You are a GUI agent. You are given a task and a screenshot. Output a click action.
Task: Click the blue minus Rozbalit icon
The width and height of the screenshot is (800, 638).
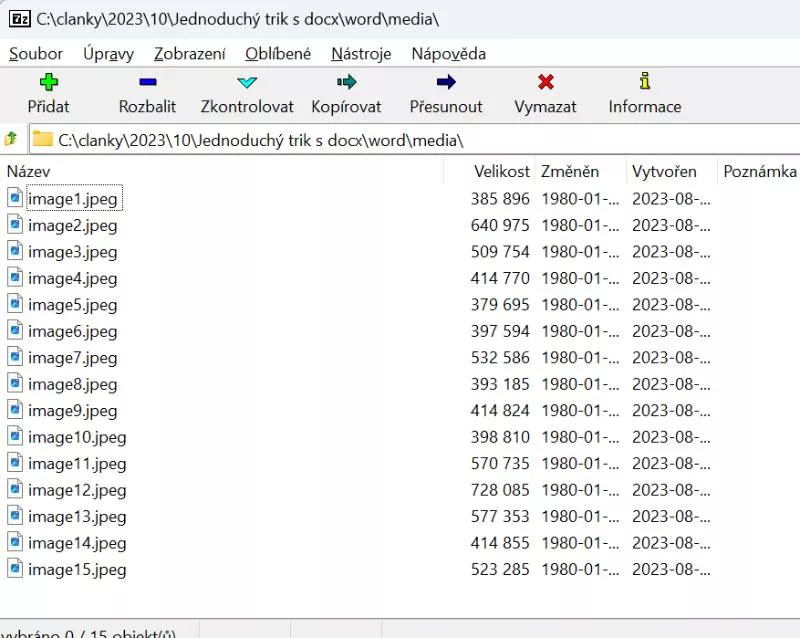point(147,83)
